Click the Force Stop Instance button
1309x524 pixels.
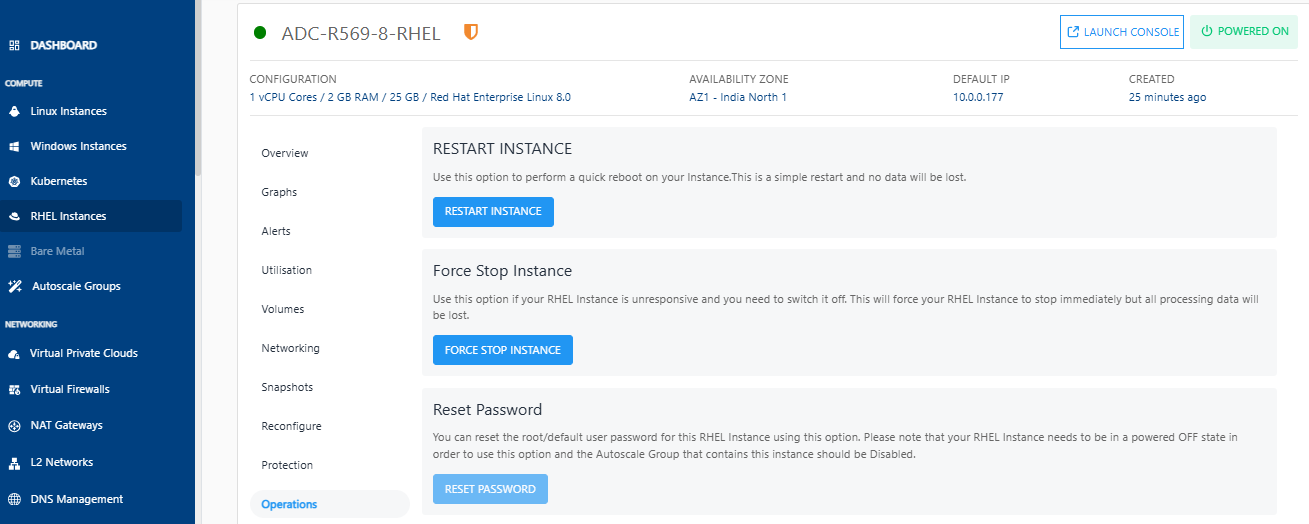tap(503, 350)
